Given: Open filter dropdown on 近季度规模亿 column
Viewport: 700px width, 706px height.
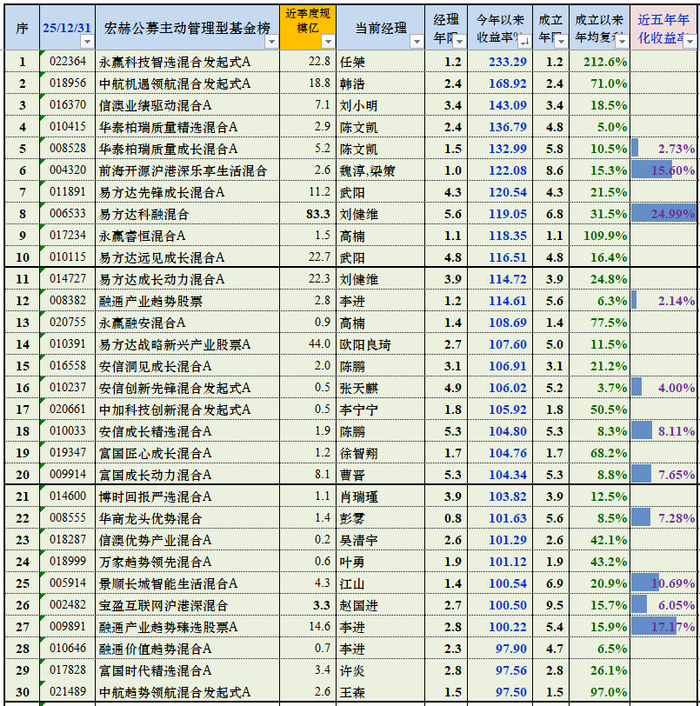Looking at the screenshot, I should pyautogui.click(x=328, y=42).
